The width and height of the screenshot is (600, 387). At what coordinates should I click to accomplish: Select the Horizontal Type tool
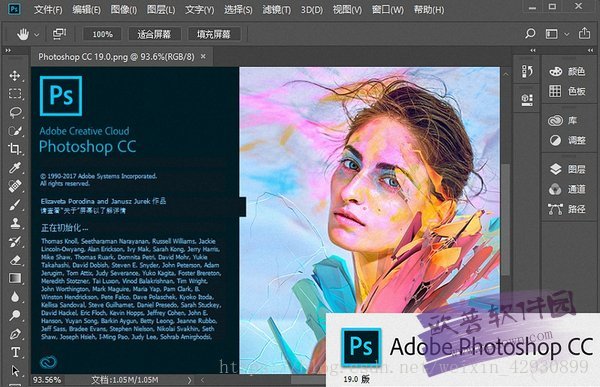tap(15, 352)
